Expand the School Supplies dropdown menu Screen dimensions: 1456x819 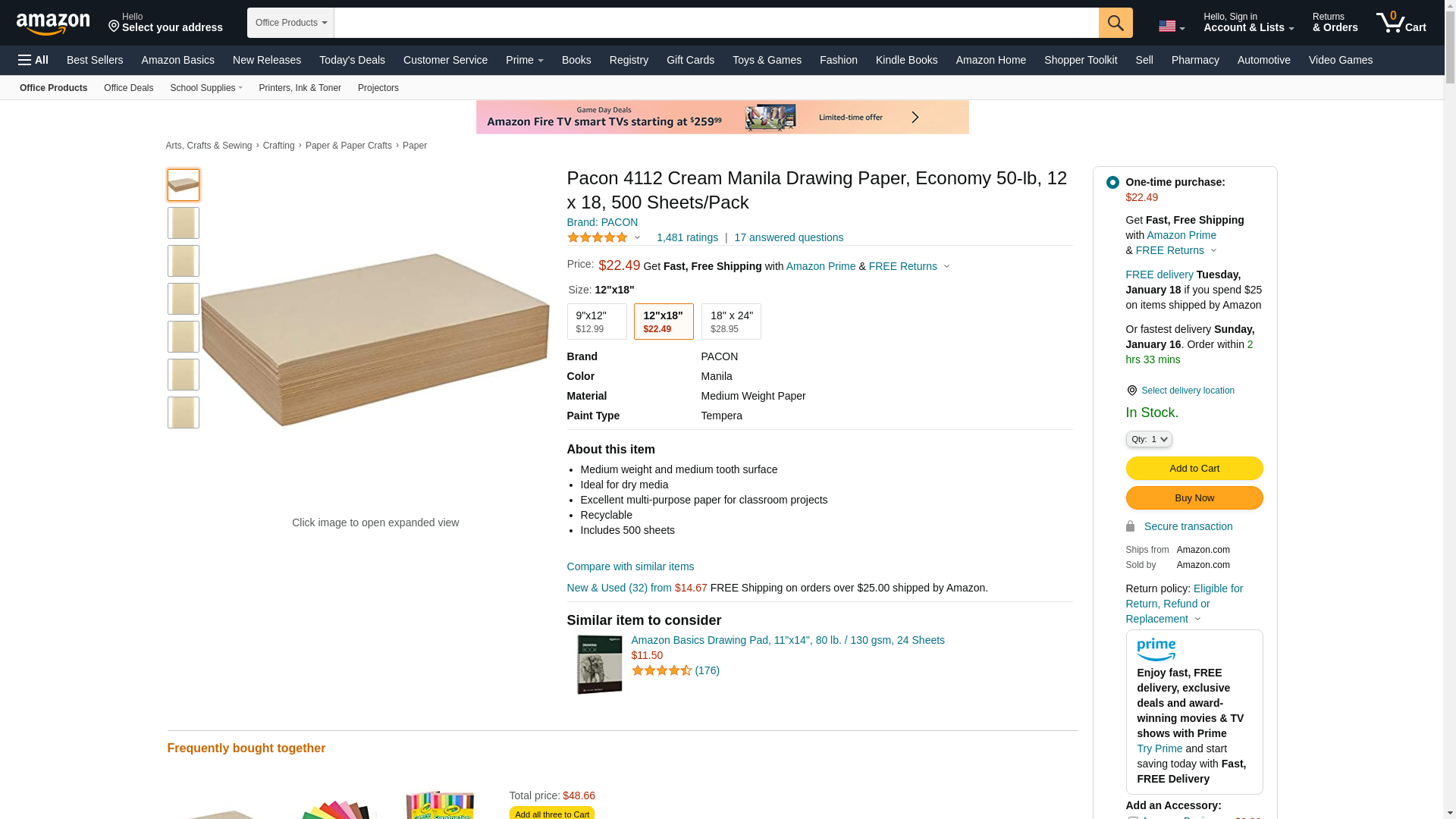click(x=206, y=88)
